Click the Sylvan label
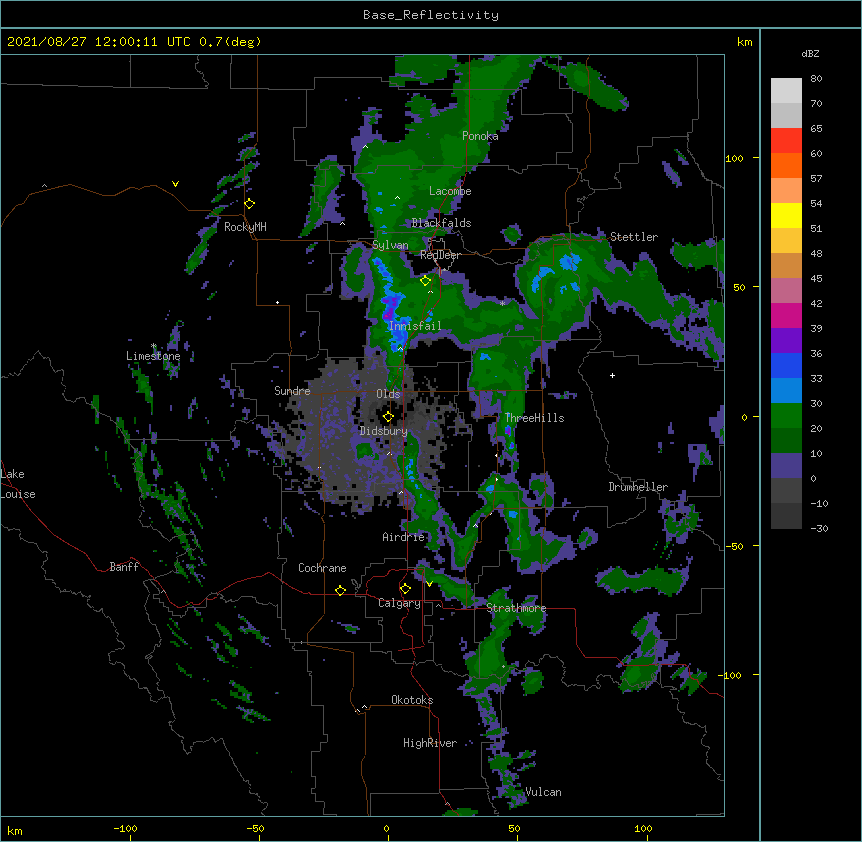This screenshot has width=862, height=842. click(x=390, y=245)
